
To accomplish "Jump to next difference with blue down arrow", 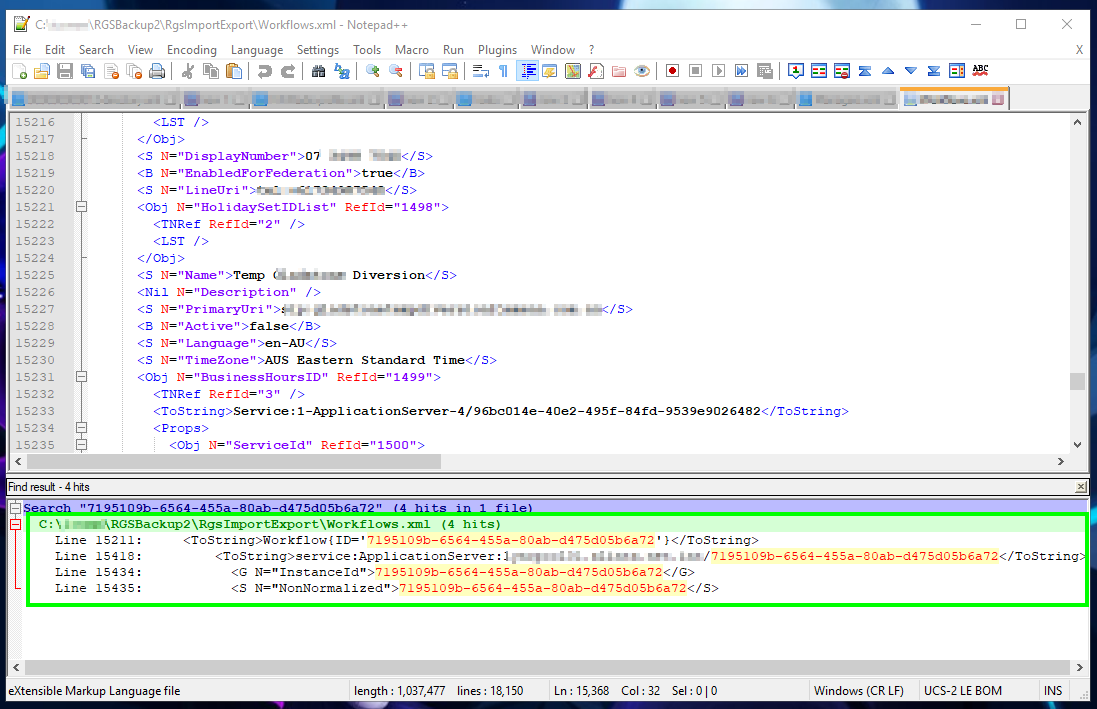I will click(911, 71).
